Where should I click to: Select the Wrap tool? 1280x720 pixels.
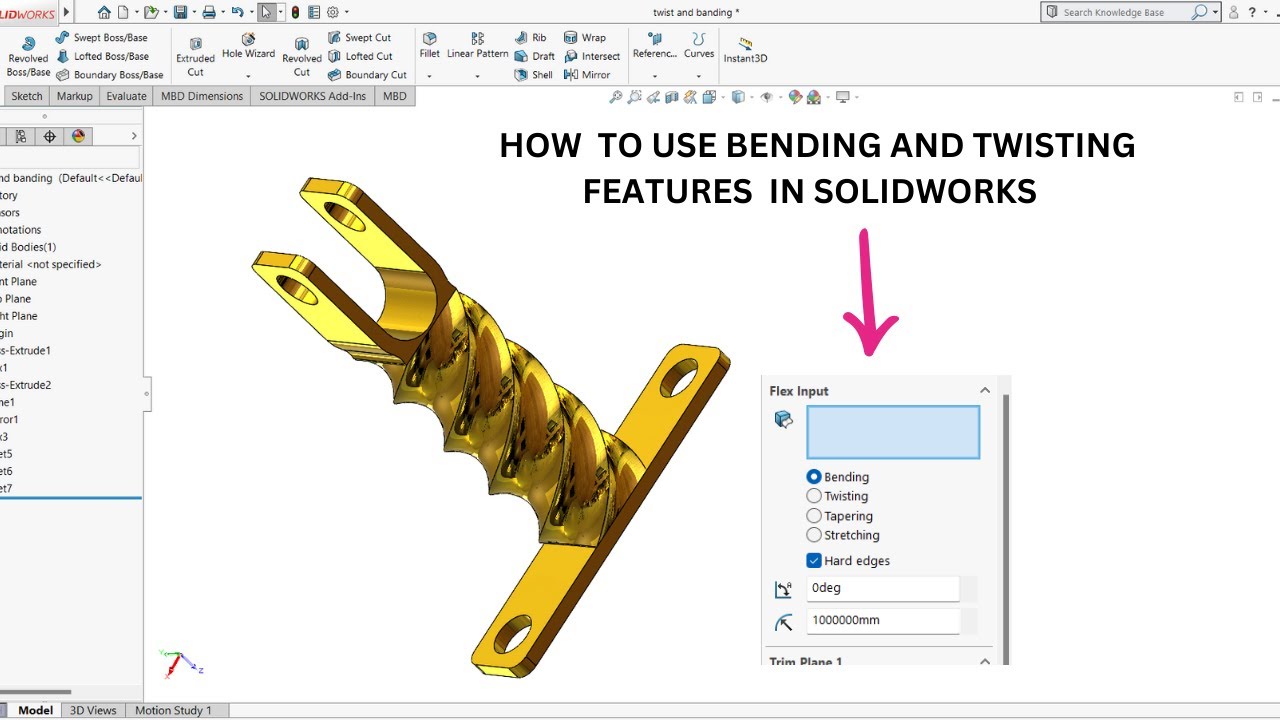[x=585, y=38]
